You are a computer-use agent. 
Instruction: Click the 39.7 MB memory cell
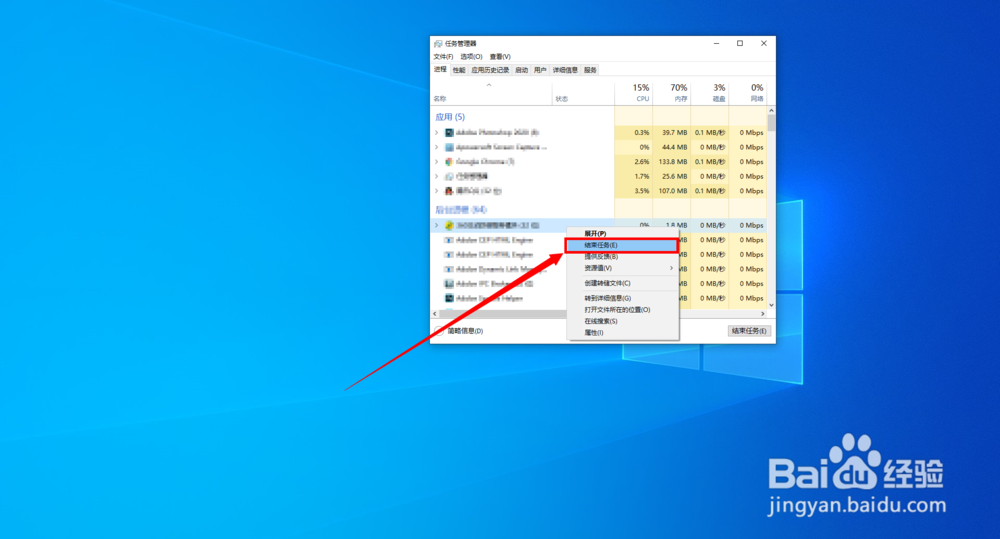tap(672, 133)
